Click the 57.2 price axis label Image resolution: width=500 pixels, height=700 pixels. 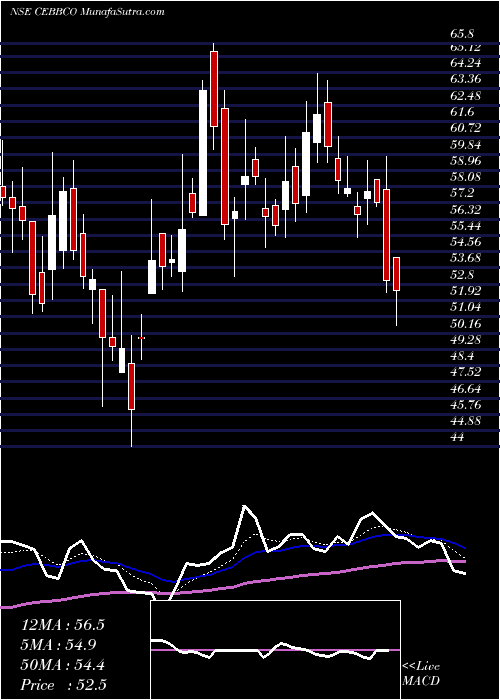(462, 193)
